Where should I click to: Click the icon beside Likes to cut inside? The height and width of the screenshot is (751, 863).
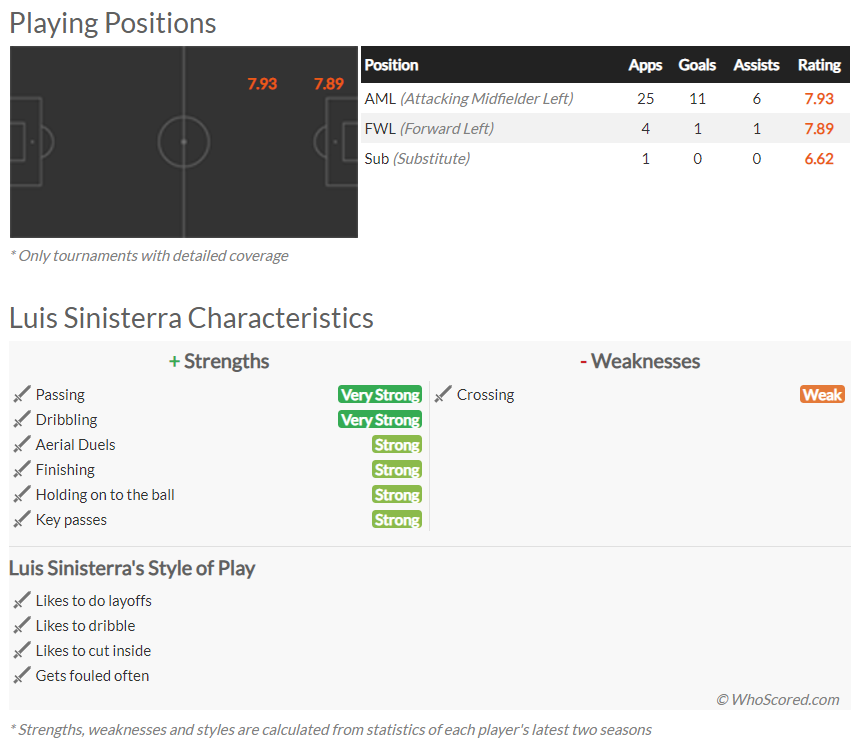[x=22, y=650]
